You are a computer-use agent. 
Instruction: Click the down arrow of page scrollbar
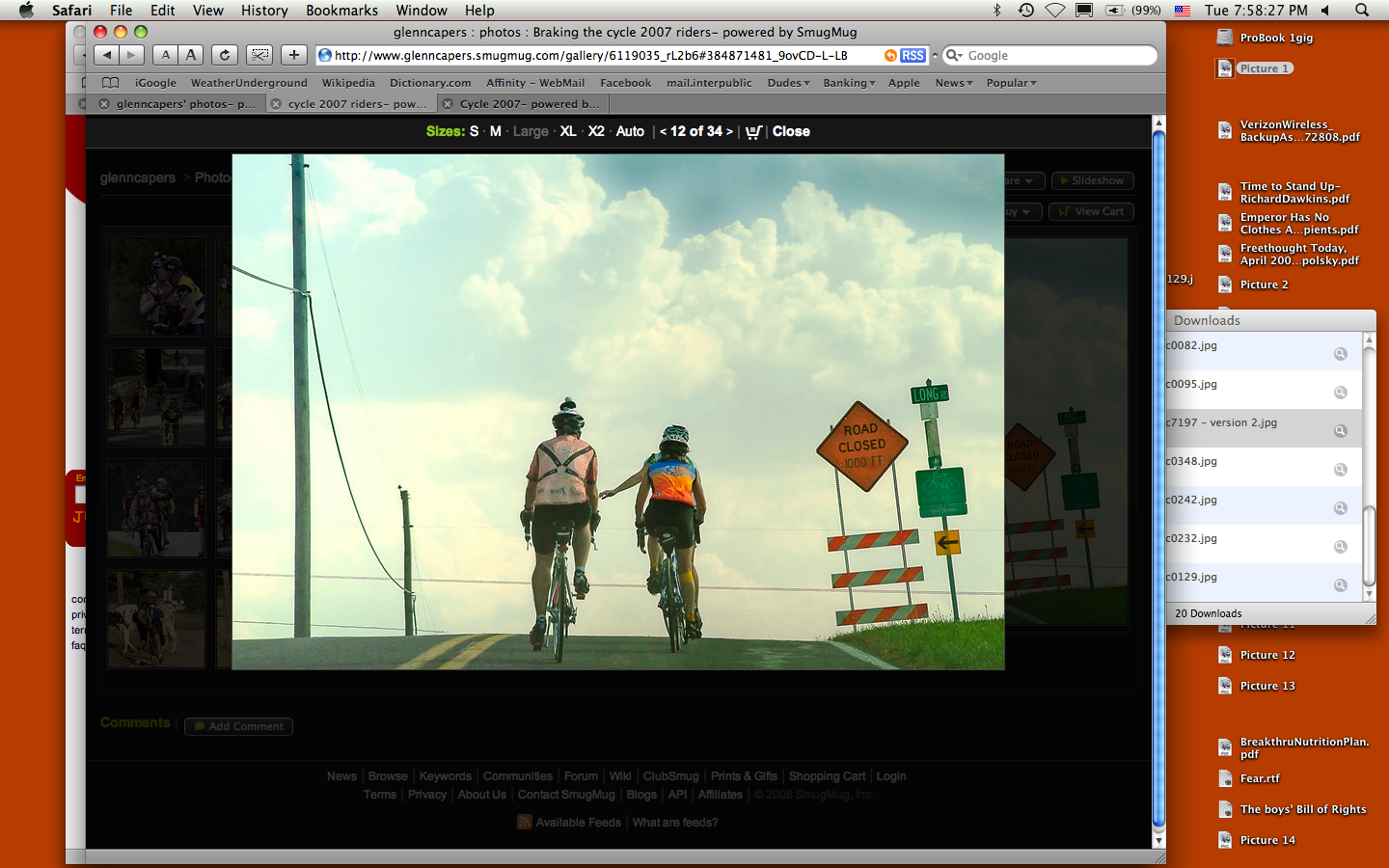pos(1159,840)
